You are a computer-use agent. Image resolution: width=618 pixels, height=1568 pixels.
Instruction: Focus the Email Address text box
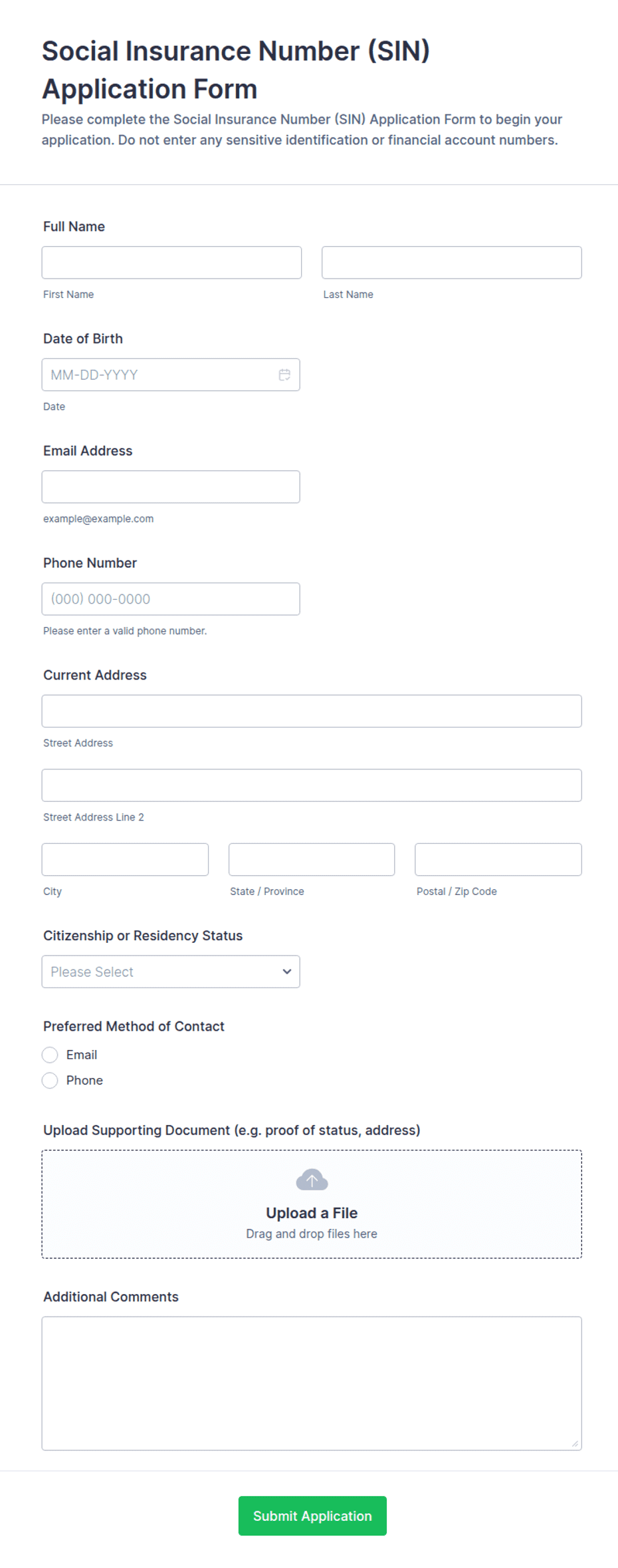tap(171, 487)
